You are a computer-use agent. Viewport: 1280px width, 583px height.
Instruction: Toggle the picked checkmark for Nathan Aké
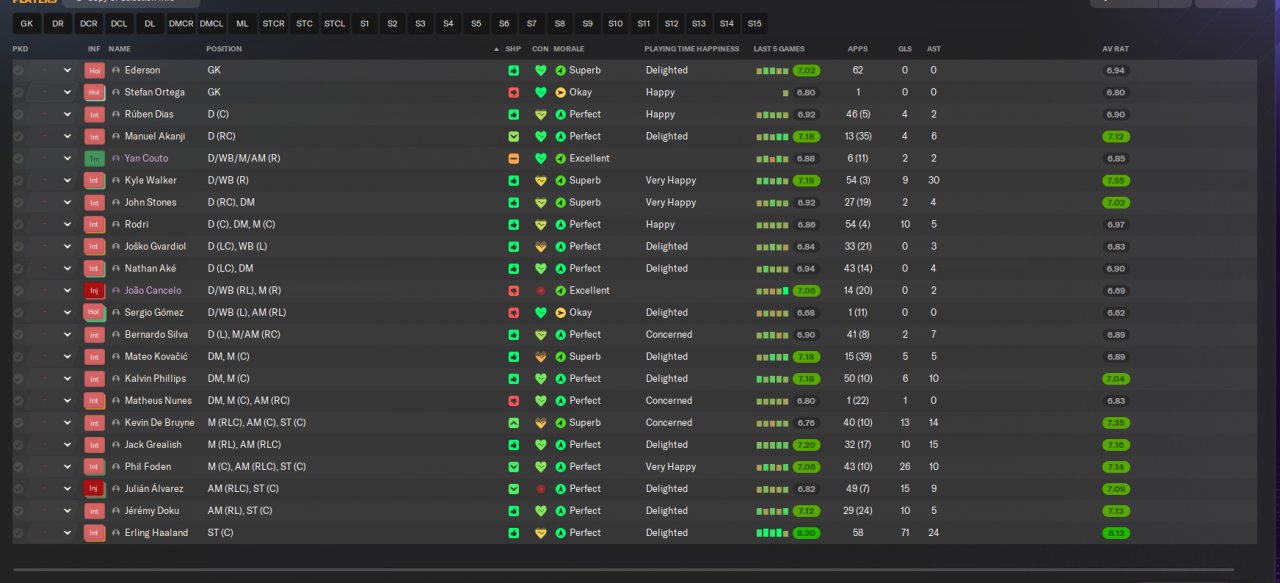coord(18,268)
